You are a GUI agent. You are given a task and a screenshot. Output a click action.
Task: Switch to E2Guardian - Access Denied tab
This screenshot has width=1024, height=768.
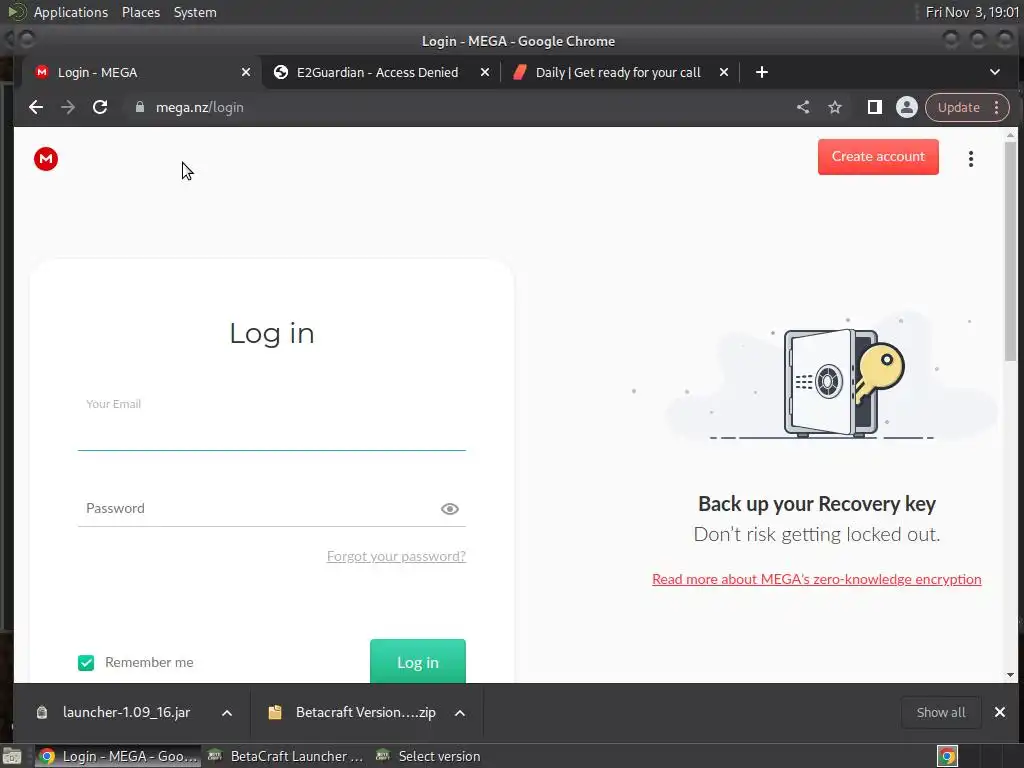[x=381, y=72]
